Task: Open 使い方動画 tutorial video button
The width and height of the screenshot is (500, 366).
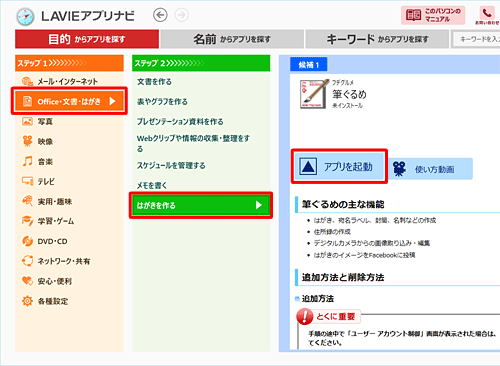Action: (430, 169)
